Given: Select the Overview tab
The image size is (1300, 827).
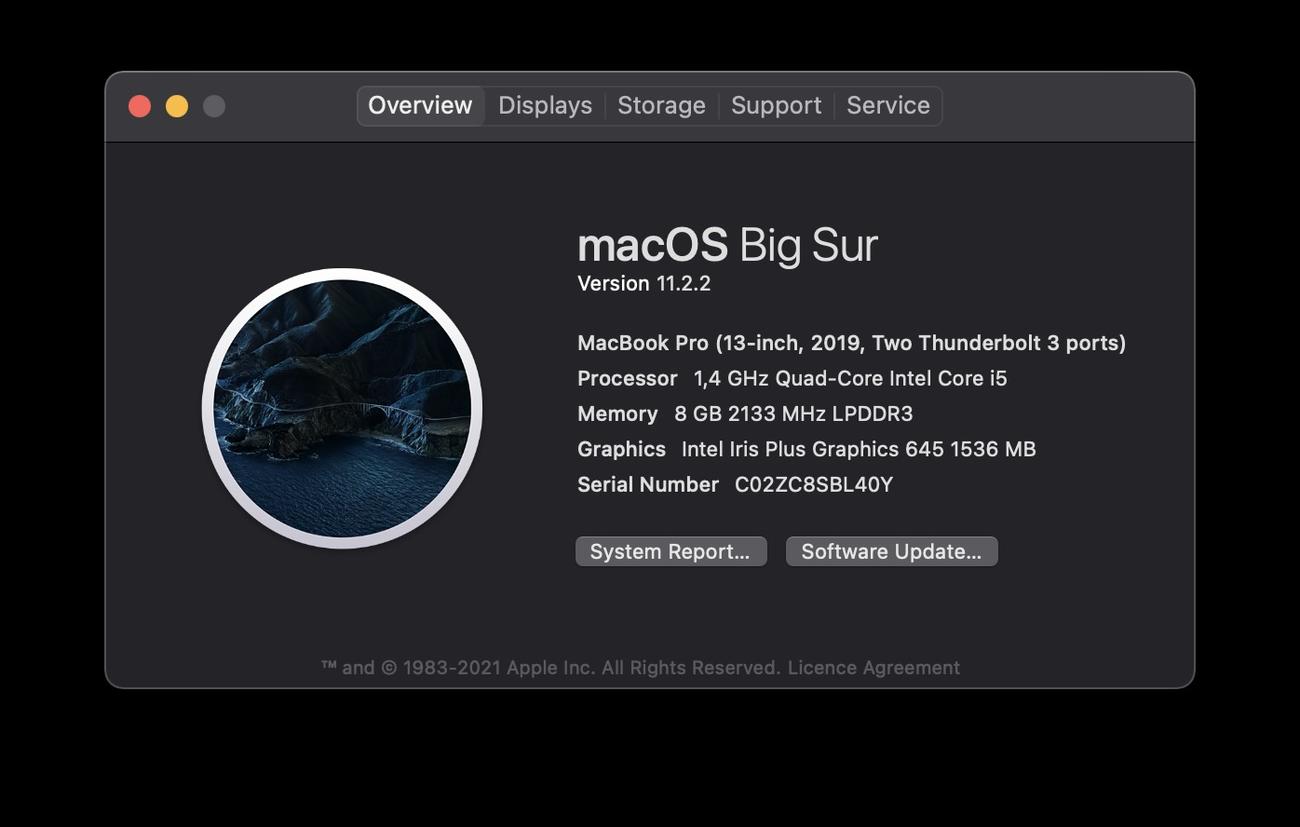Looking at the screenshot, I should (420, 106).
